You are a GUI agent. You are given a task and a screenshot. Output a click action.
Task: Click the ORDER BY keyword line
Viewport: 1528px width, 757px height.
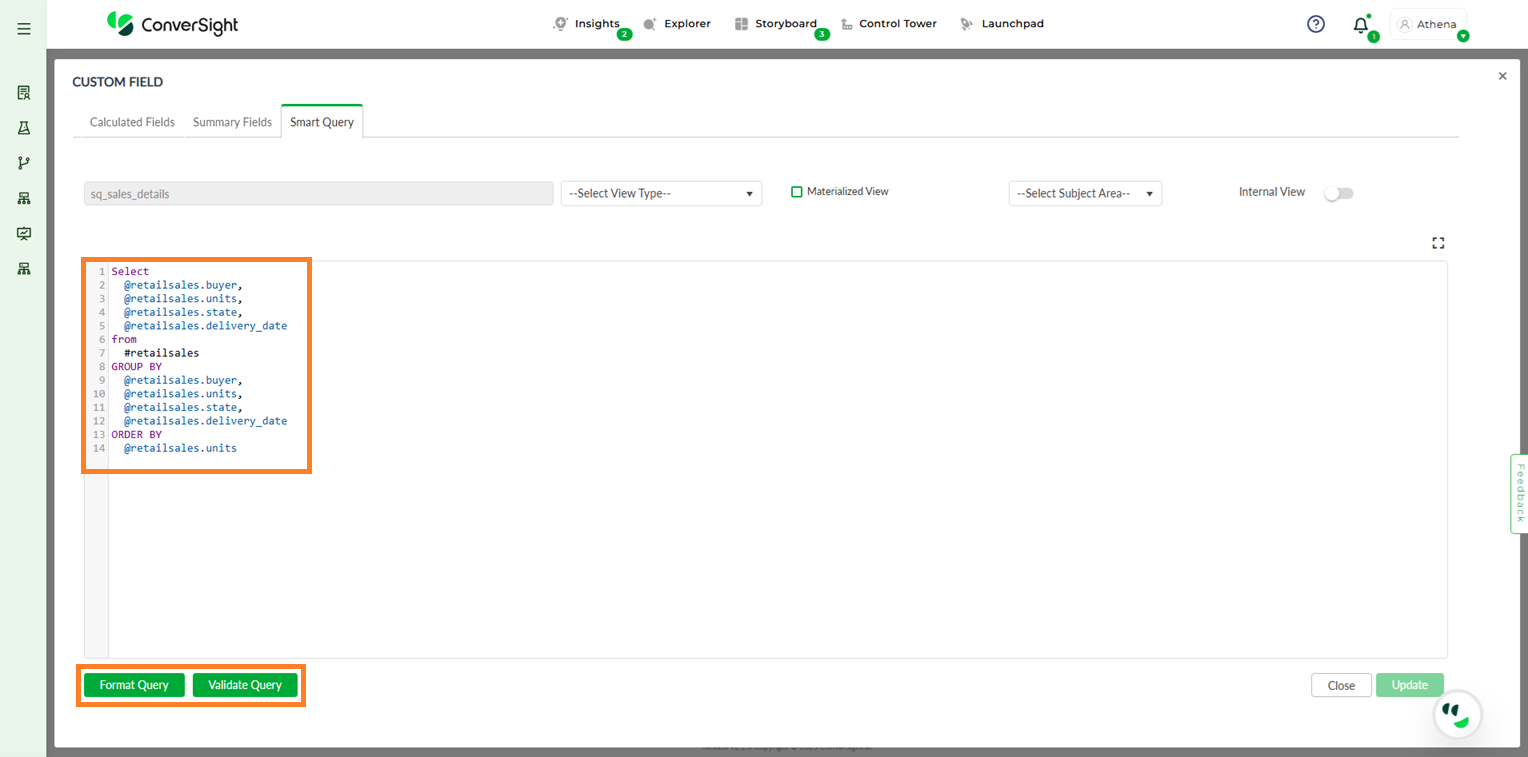pyautogui.click(x=136, y=435)
